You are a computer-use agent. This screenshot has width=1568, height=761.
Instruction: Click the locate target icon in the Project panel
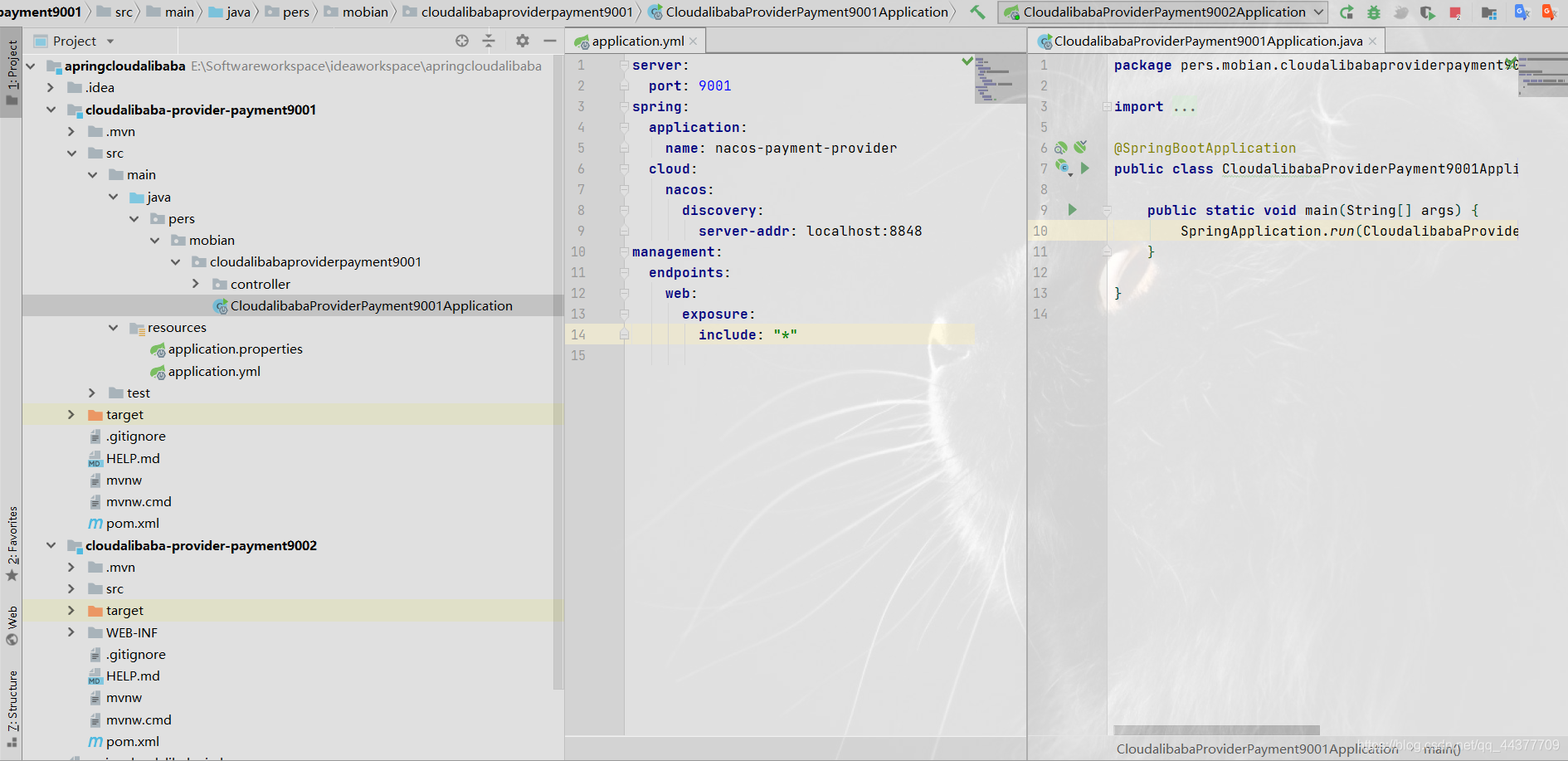pyautogui.click(x=462, y=41)
